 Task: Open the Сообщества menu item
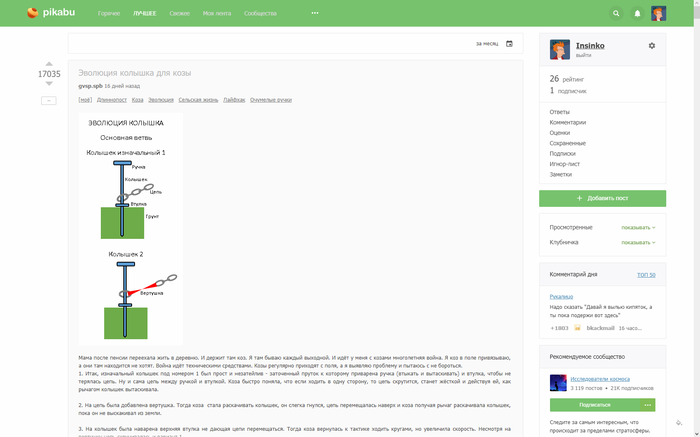coord(260,14)
